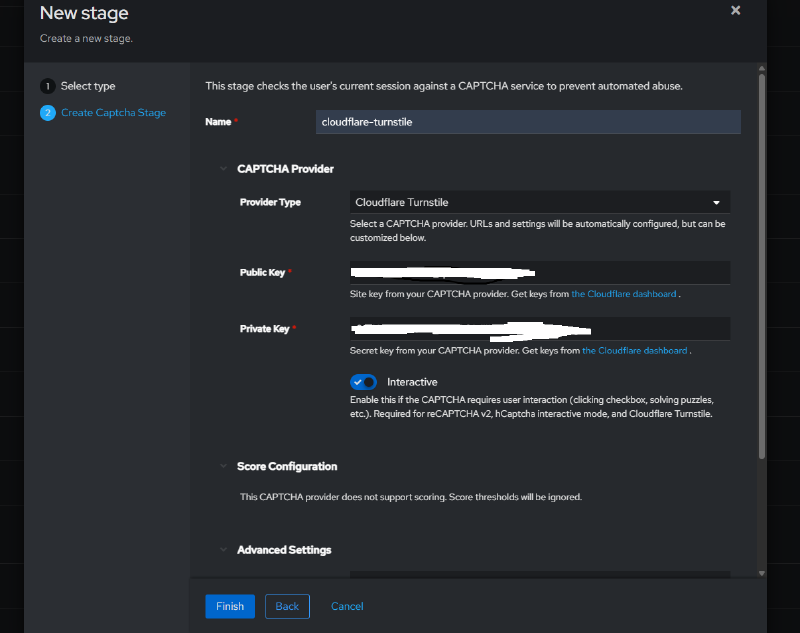Click scrollbar up arrow
The image size is (800, 633).
click(761, 68)
